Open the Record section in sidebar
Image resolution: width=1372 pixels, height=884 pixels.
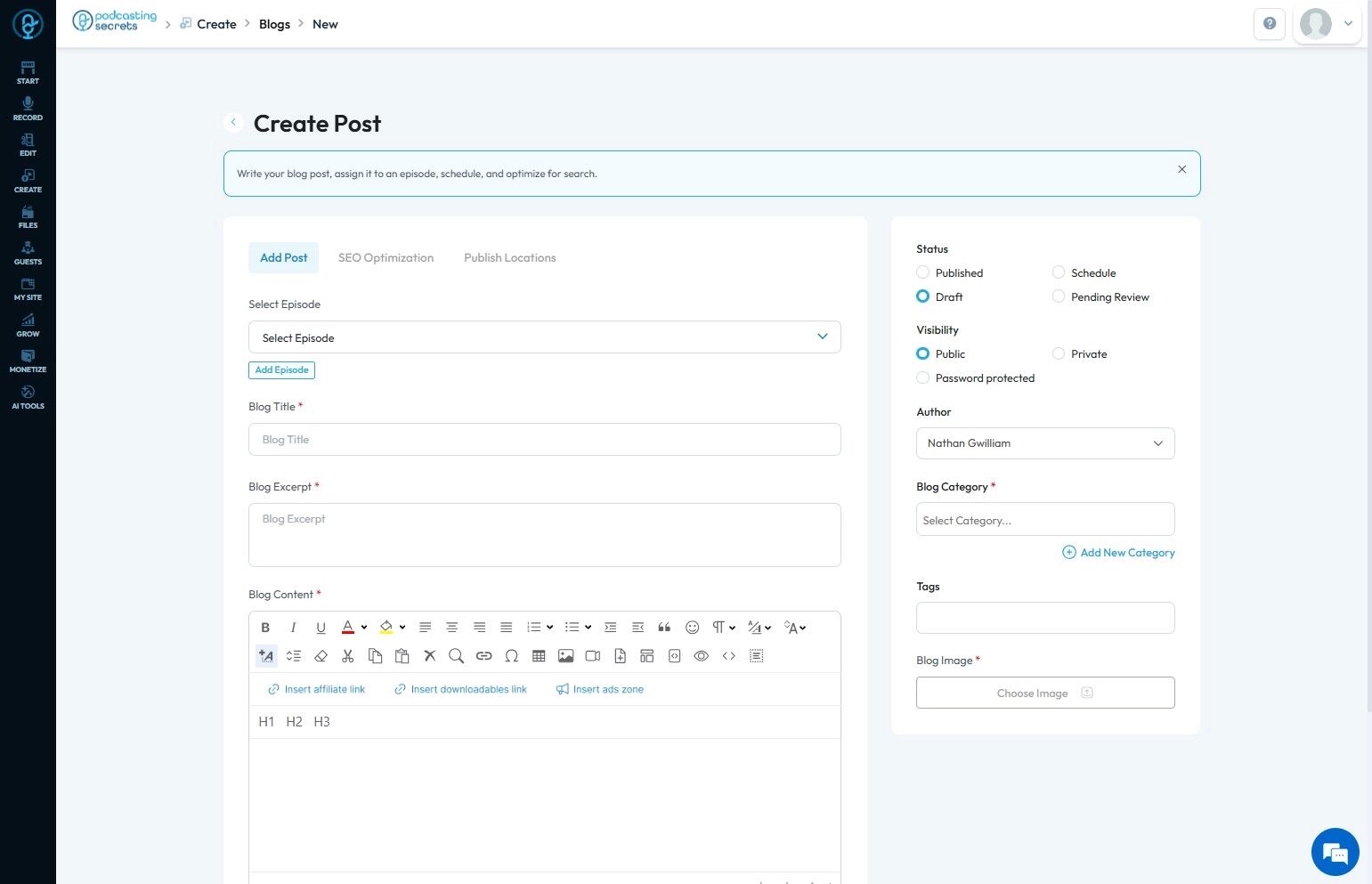(x=28, y=109)
